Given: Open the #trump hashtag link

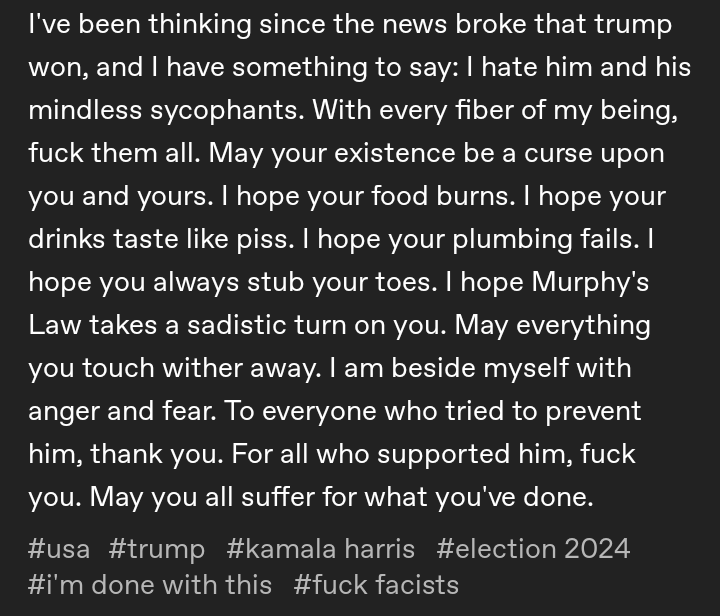Looking at the screenshot, I should coord(157,549).
